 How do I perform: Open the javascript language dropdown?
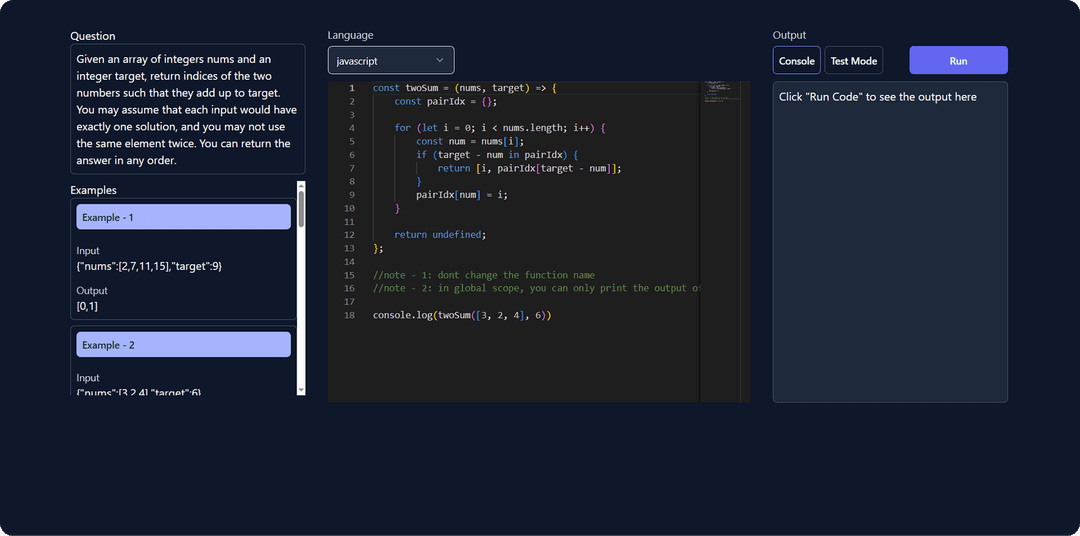click(x=391, y=60)
